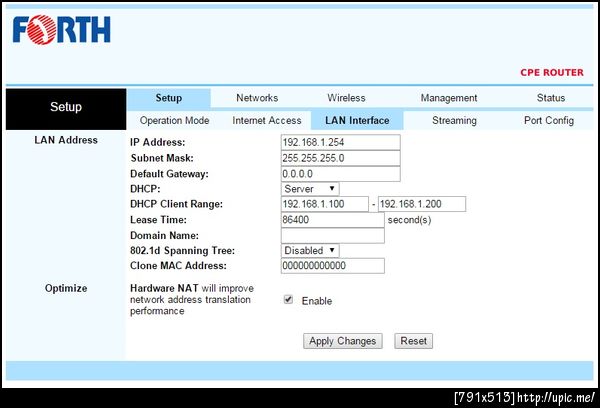Click the Apply Changes button
The width and height of the screenshot is (600, 408).
(x=343, y=341)
